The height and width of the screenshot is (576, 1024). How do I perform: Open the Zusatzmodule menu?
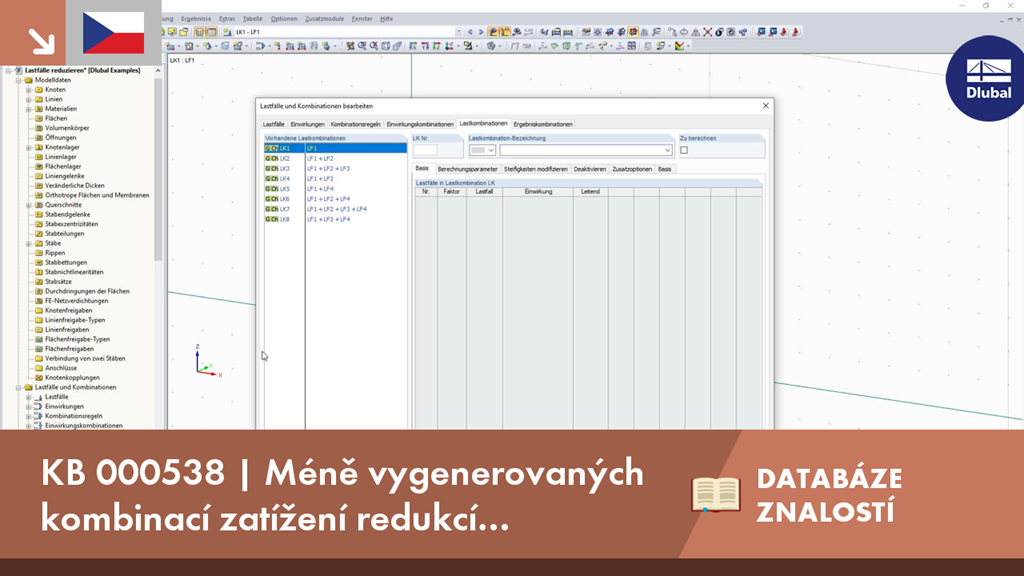coord(325,19)
